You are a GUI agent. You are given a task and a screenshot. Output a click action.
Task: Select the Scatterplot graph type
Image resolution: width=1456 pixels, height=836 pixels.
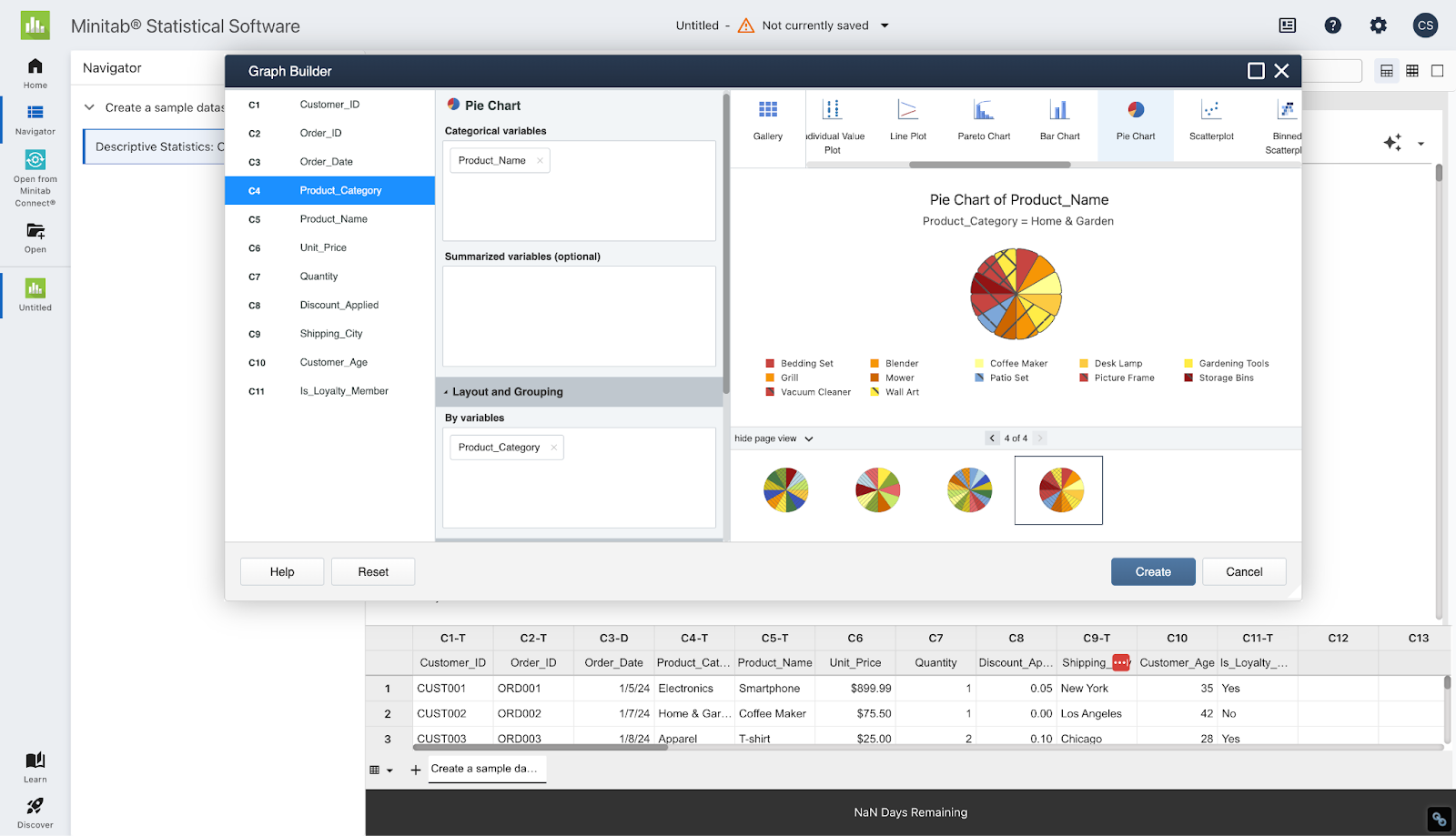pyautogui.click(x=1210, y=121)
